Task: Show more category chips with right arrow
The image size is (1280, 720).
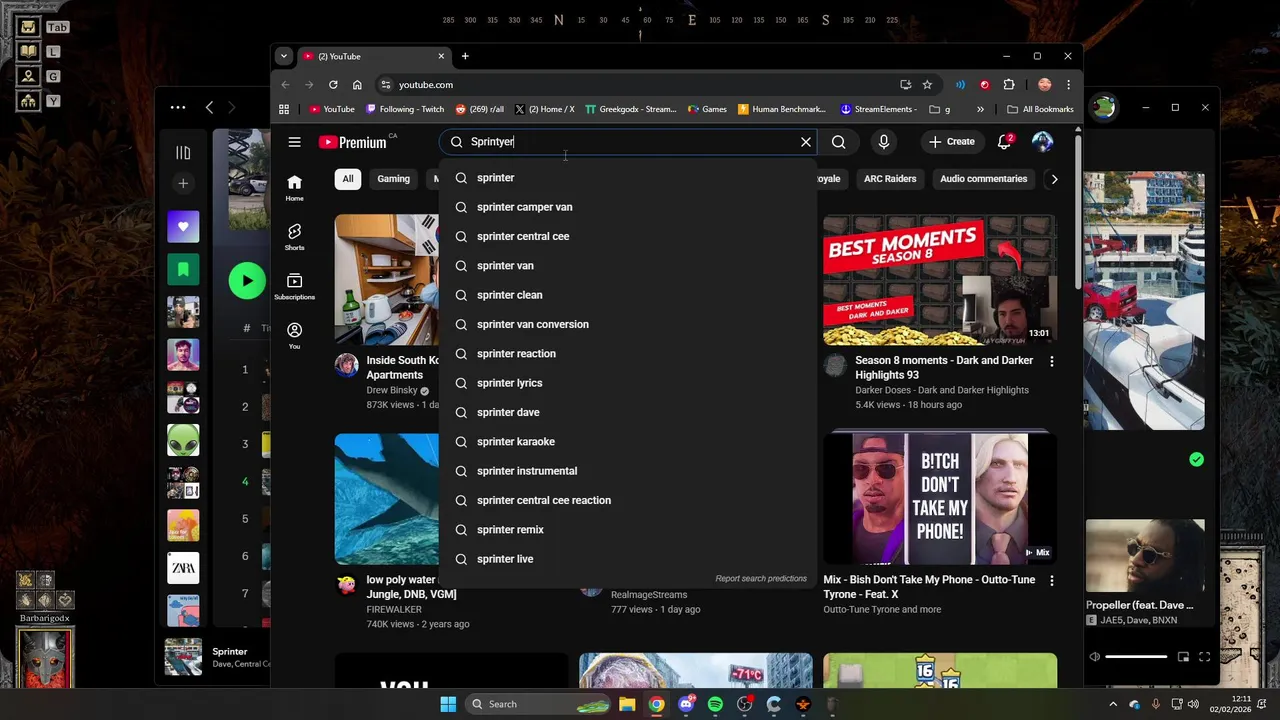Action: (1054, 179)
